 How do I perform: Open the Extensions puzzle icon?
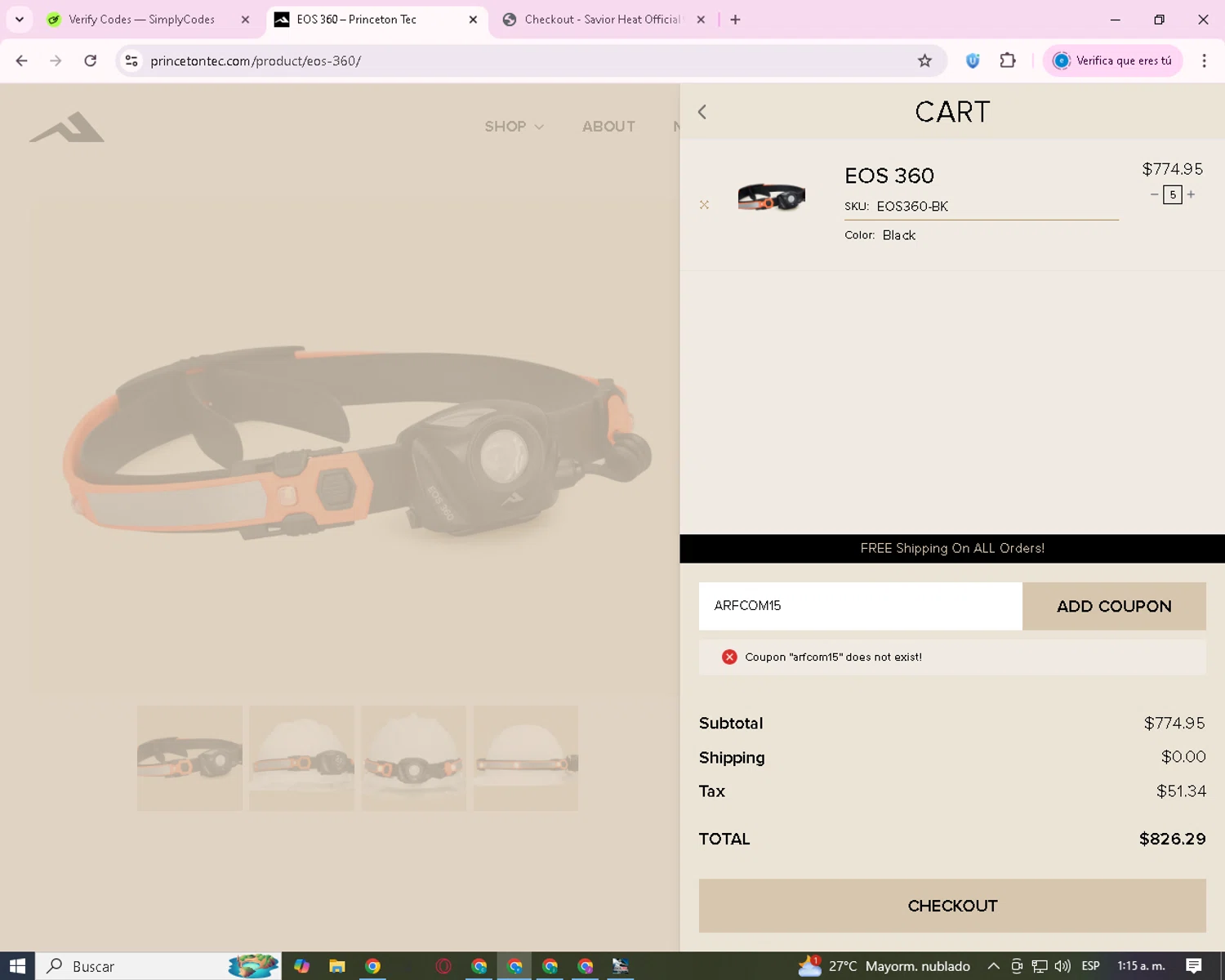click(1008, 60)
